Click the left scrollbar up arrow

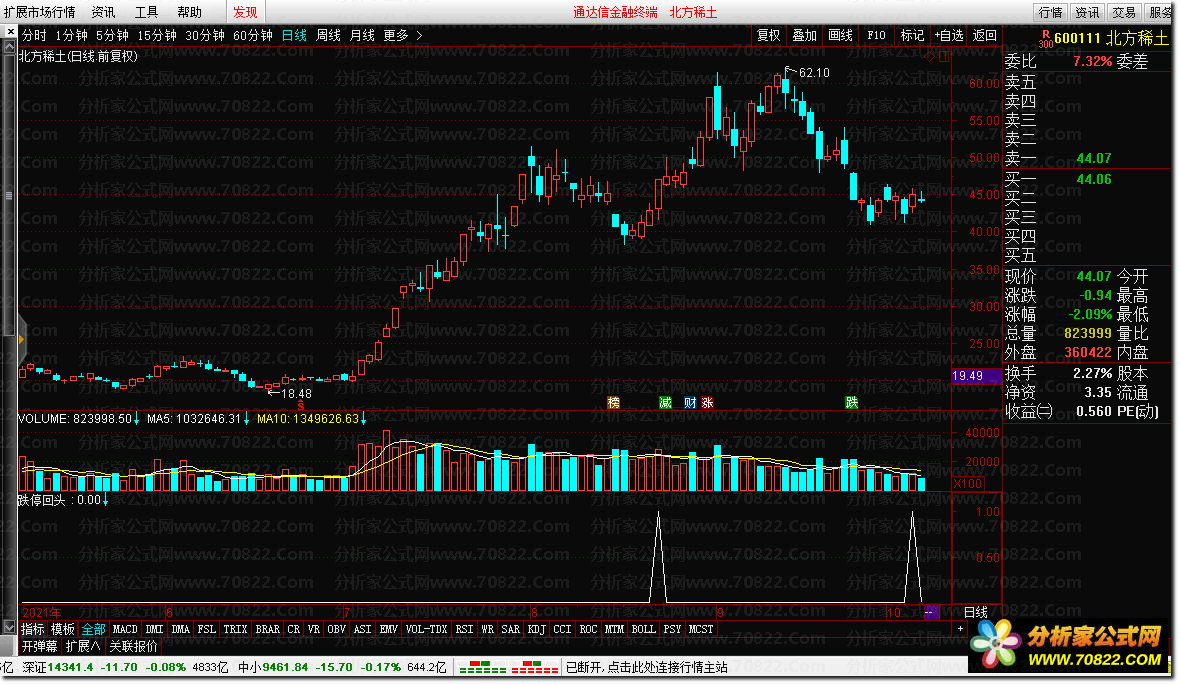(10, 47)
